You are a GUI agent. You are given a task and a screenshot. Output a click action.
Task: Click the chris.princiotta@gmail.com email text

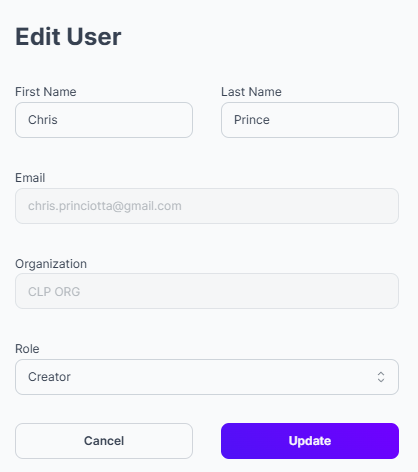point(105,206)
